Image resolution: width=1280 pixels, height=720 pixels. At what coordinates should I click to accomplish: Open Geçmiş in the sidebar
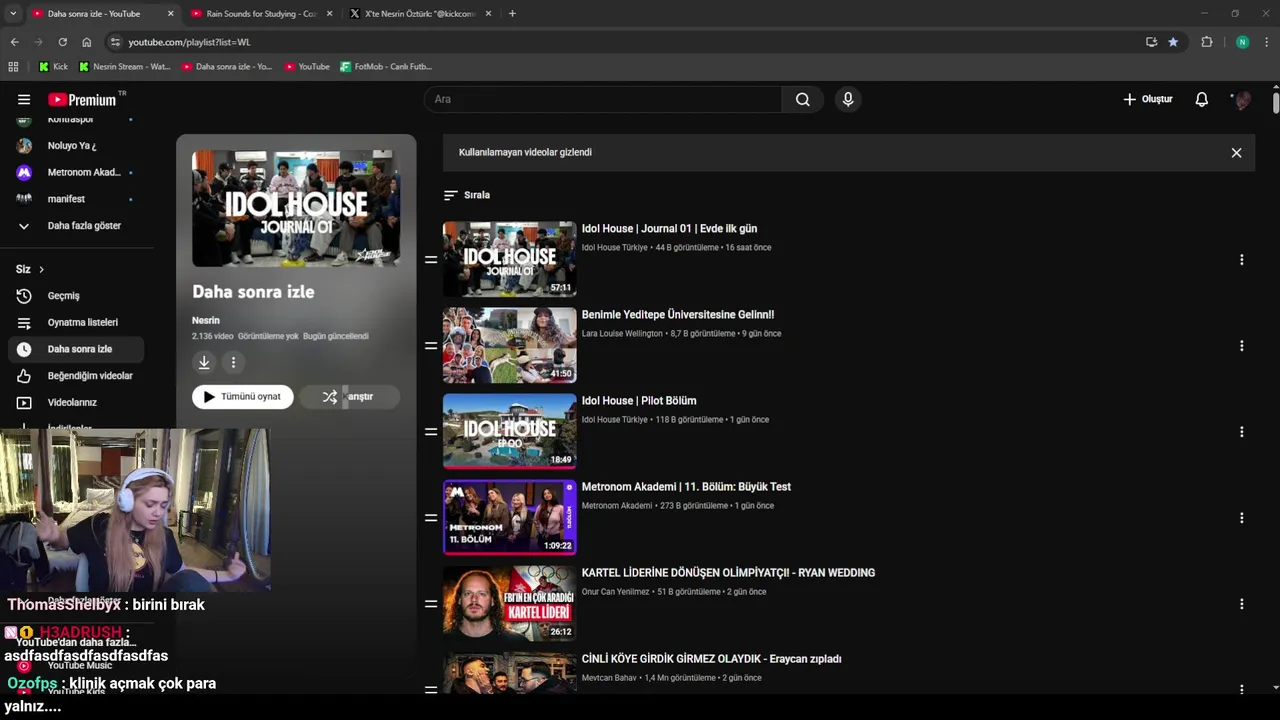pyautogui.click(x=77, y=296)
